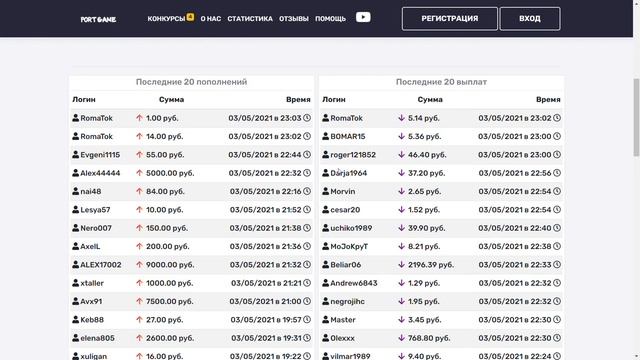Click the down arrow beside 768.80 руб.
The image size is (640, 360).
click(x=401, y=338)
